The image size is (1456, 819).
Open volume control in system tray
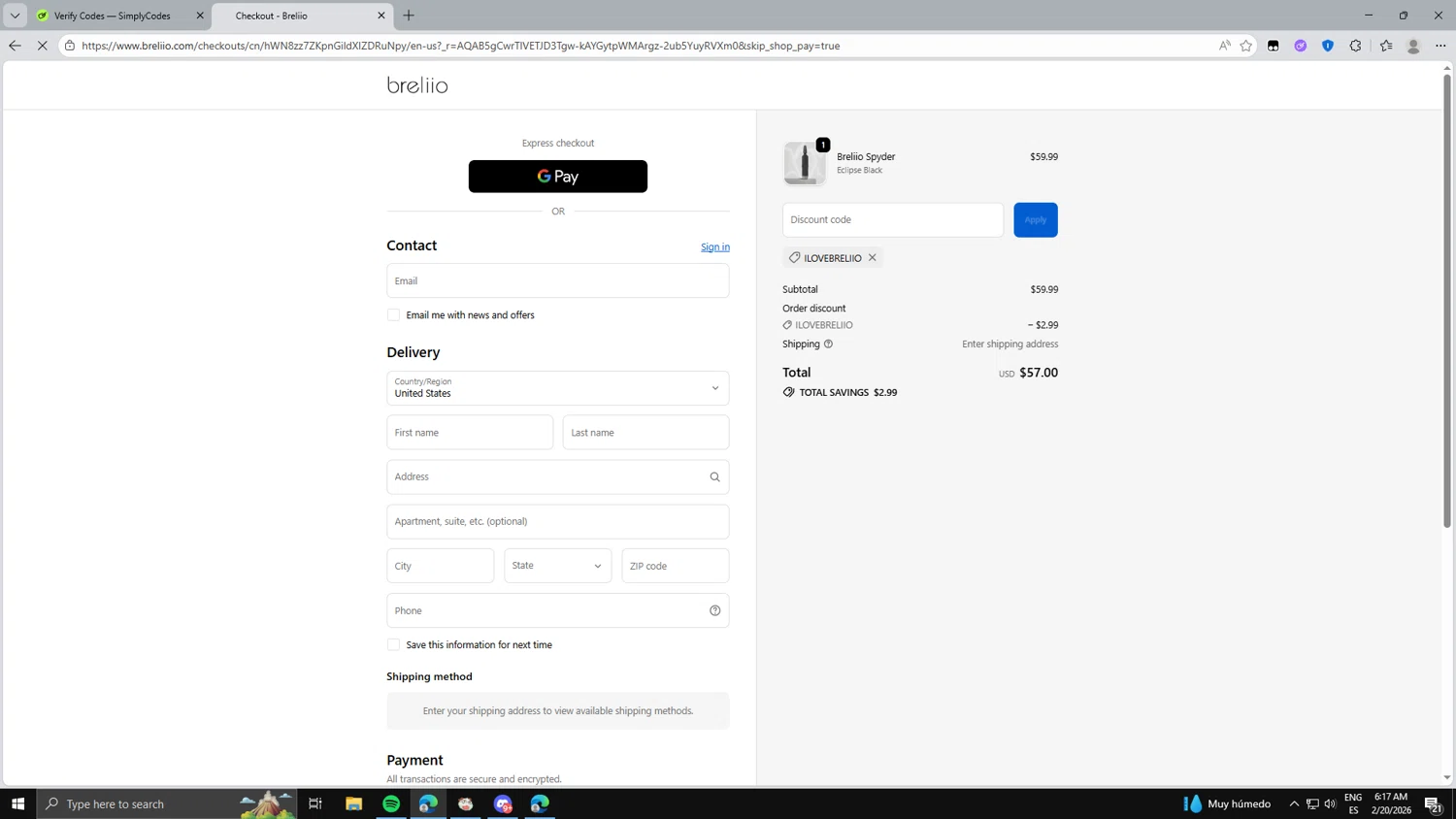(x=1330, y=803)
